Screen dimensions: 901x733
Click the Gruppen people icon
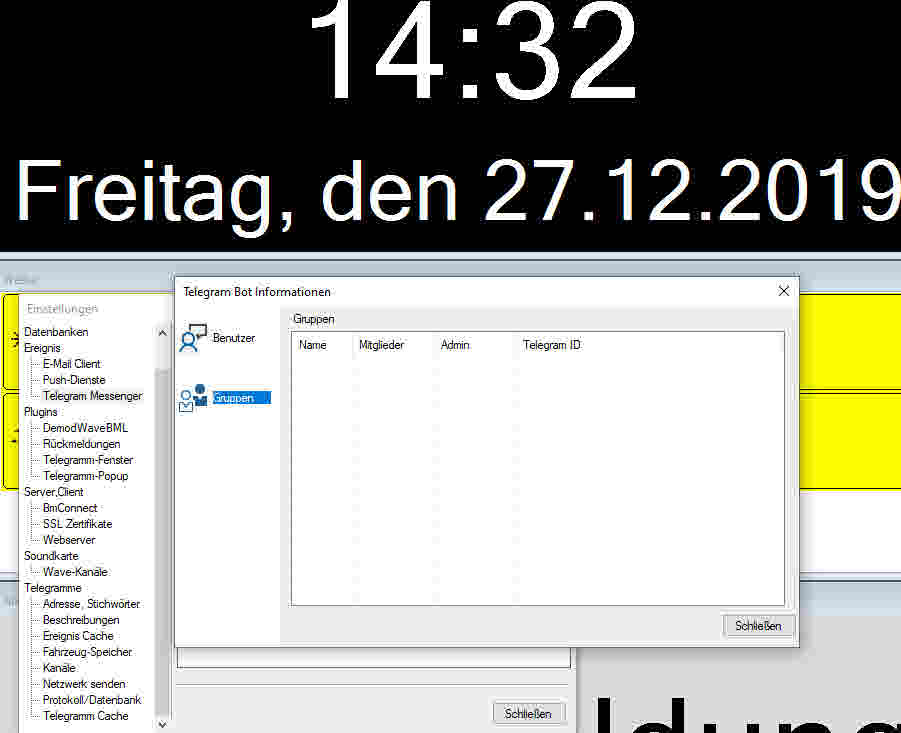click(193, 397)
